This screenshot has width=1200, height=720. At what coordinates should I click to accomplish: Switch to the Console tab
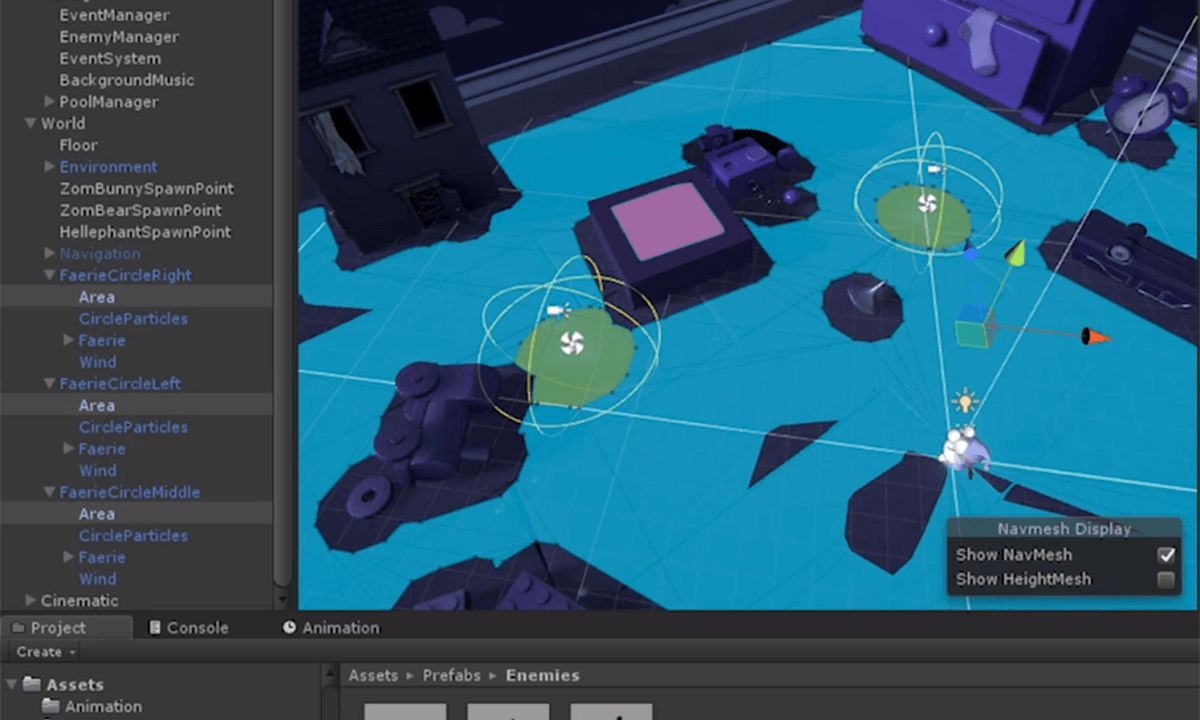click(188, 628)
